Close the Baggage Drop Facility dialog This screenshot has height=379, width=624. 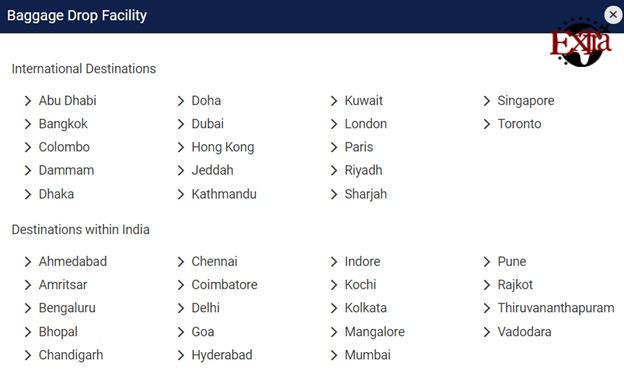[613, 15]
